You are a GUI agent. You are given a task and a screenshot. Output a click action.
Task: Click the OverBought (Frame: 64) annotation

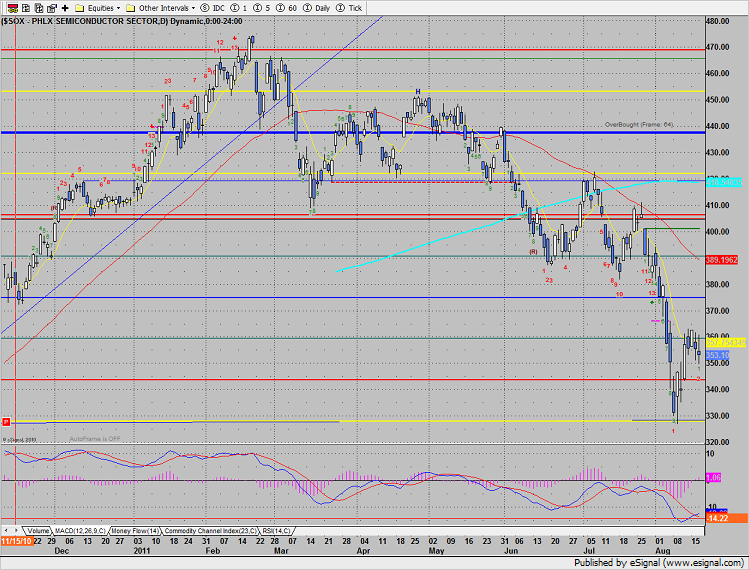pyautogui.click(x=639, y=124)
